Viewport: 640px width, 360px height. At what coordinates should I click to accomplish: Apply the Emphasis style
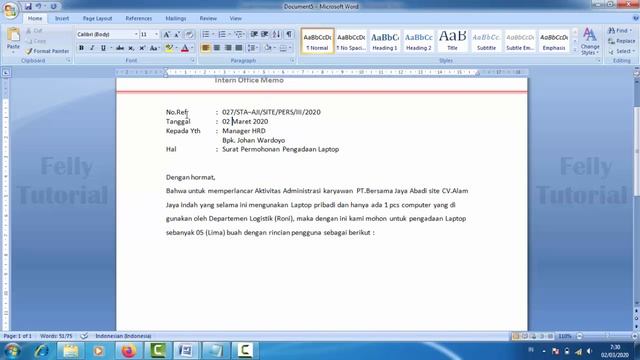[x=554, y=41]
